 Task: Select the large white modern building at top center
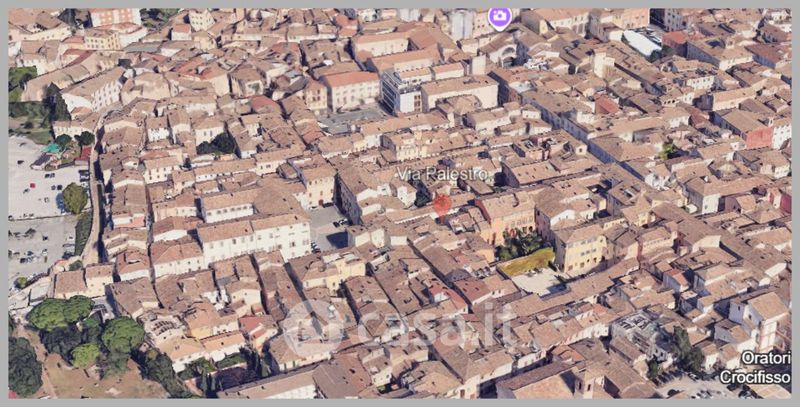(x=403, y=92)
